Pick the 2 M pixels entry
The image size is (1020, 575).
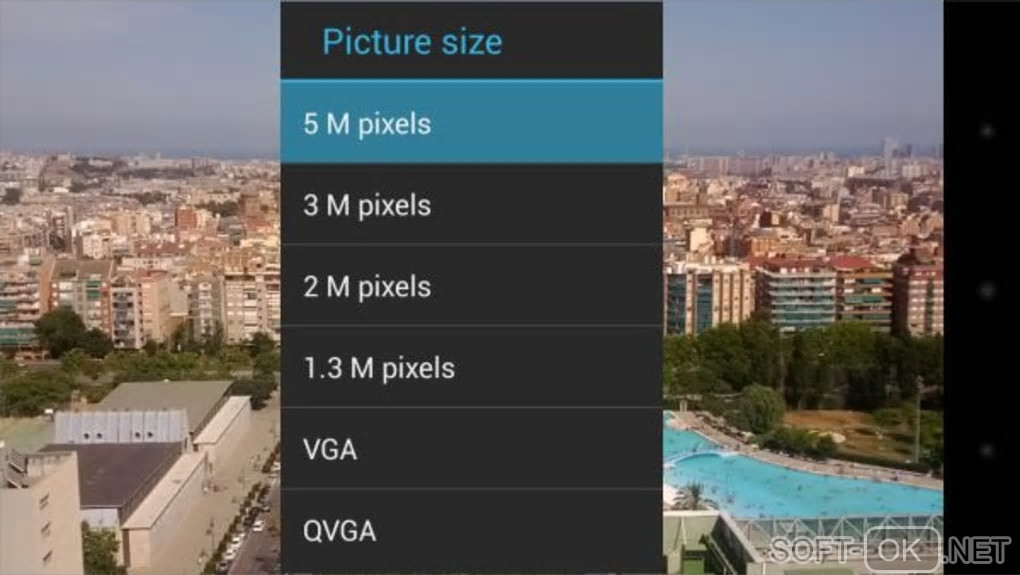tap(472, 286)
